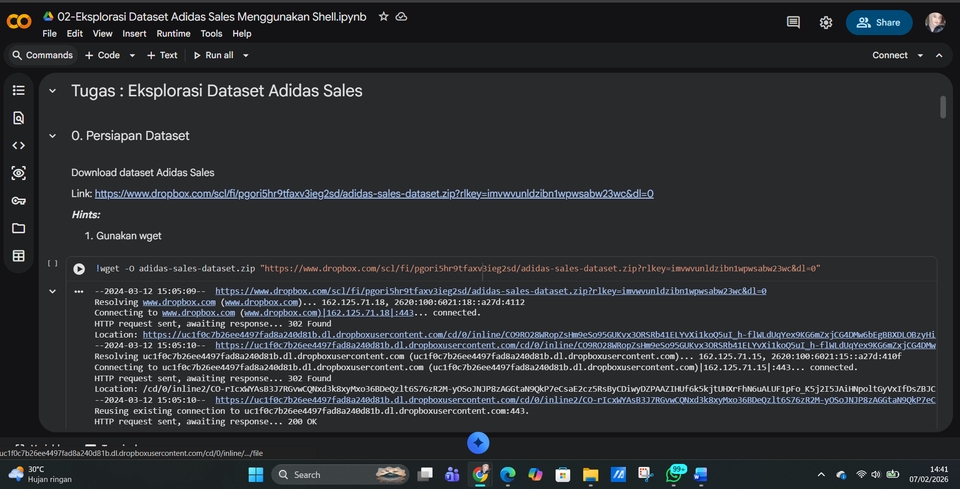Select the hint text 'Gunakan wget'
Image resolution: width=960 pixels, height=489 pixels.
tap(129, 236)
